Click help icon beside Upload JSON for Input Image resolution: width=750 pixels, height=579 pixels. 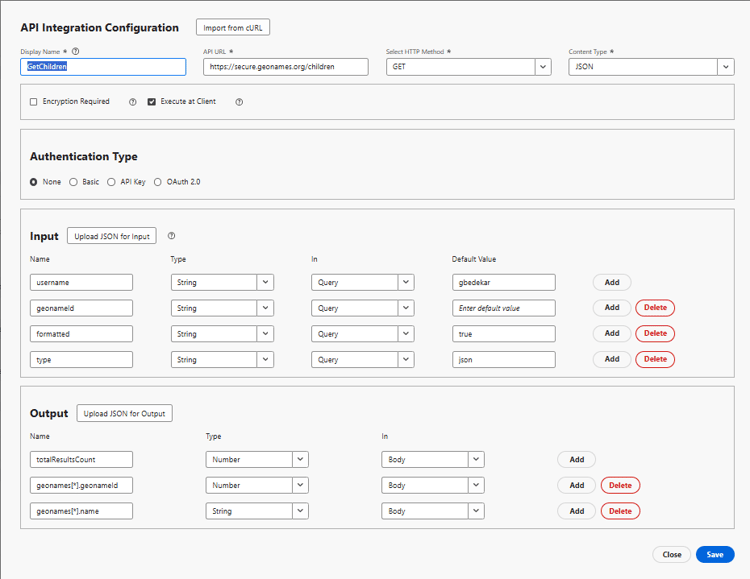pos(172,236)
